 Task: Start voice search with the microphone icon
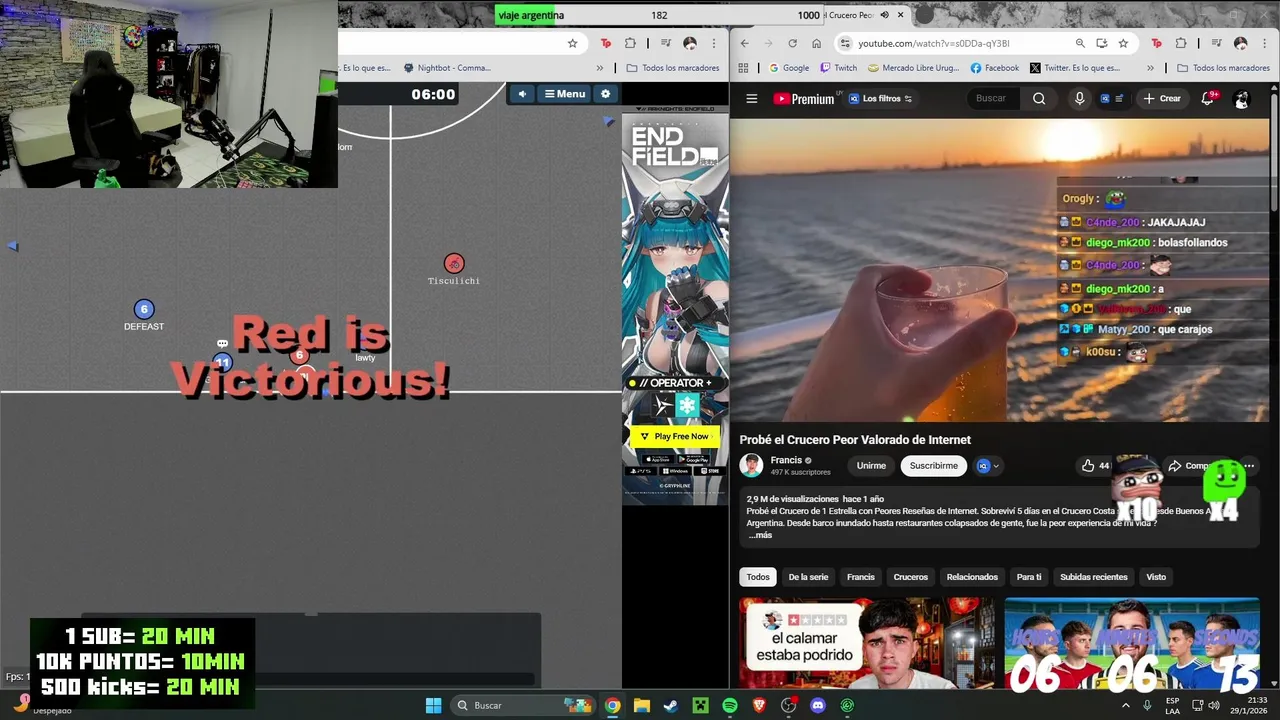[1079, 98]
